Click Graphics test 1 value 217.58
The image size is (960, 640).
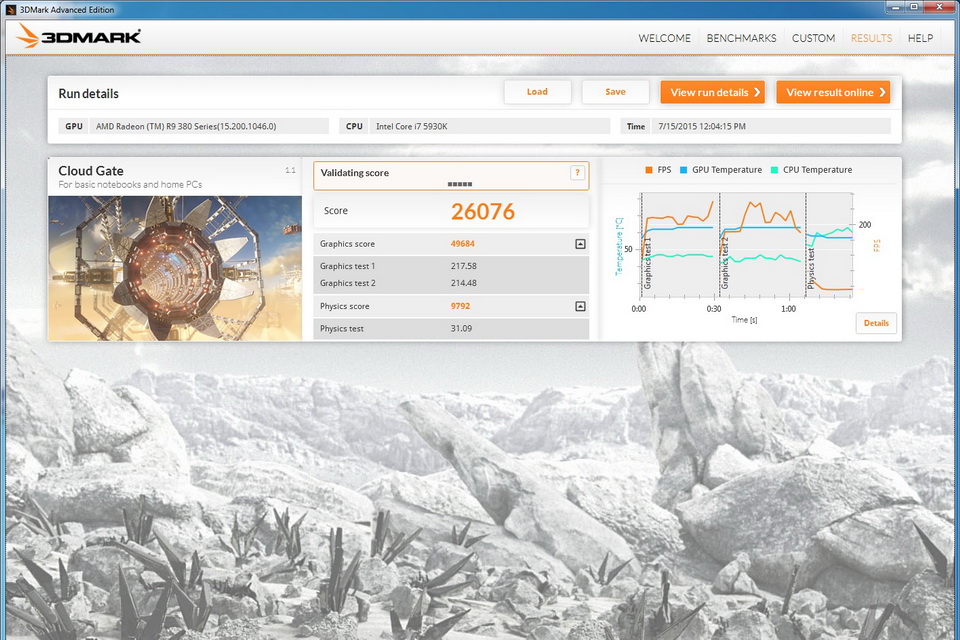click(x=463, y=266)
